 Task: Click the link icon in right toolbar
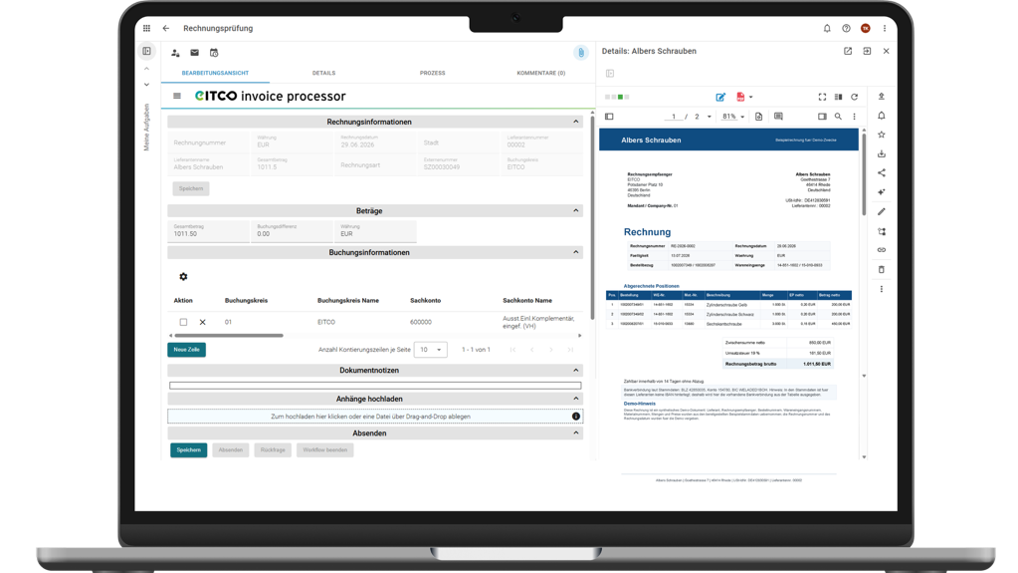click(882, 250)
